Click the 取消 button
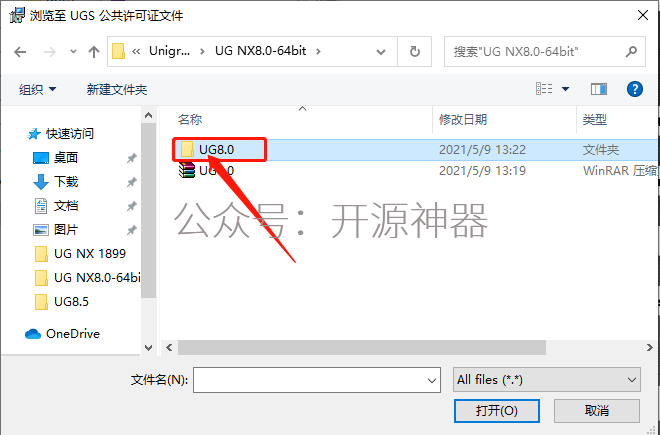The width and height of the screenshot is (660, 435). tap(597, 411)
